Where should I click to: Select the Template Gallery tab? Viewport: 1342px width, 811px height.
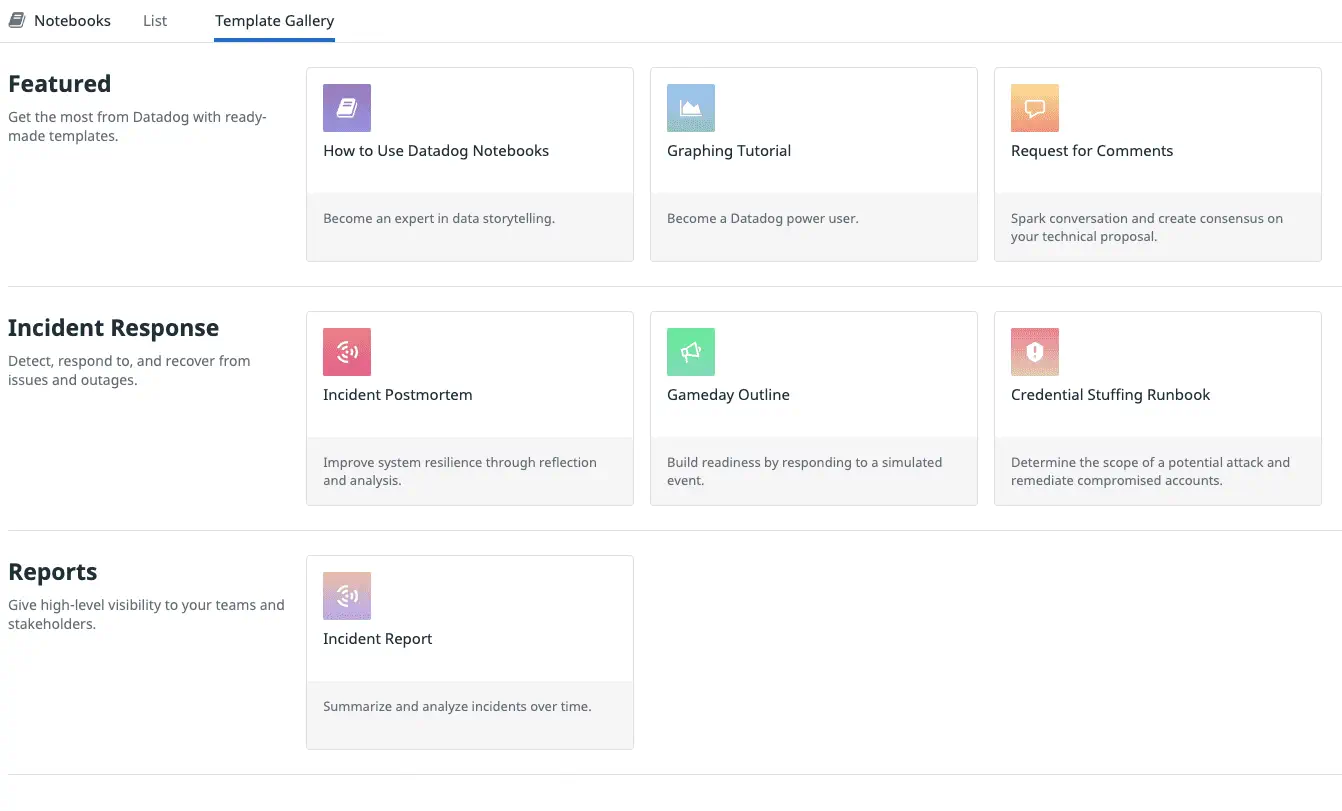[274, 20]
